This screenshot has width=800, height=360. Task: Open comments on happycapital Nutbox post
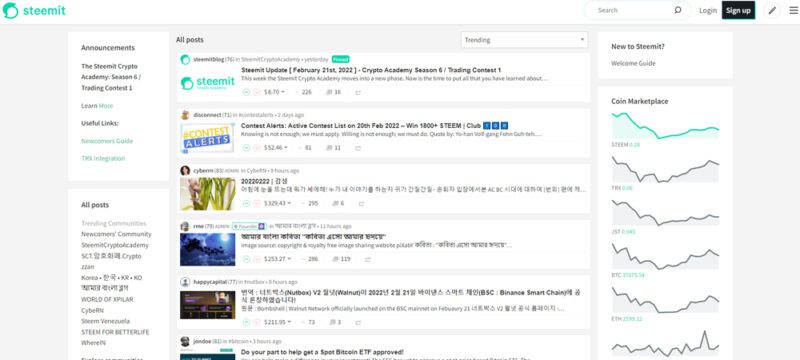tap(335, 322)
